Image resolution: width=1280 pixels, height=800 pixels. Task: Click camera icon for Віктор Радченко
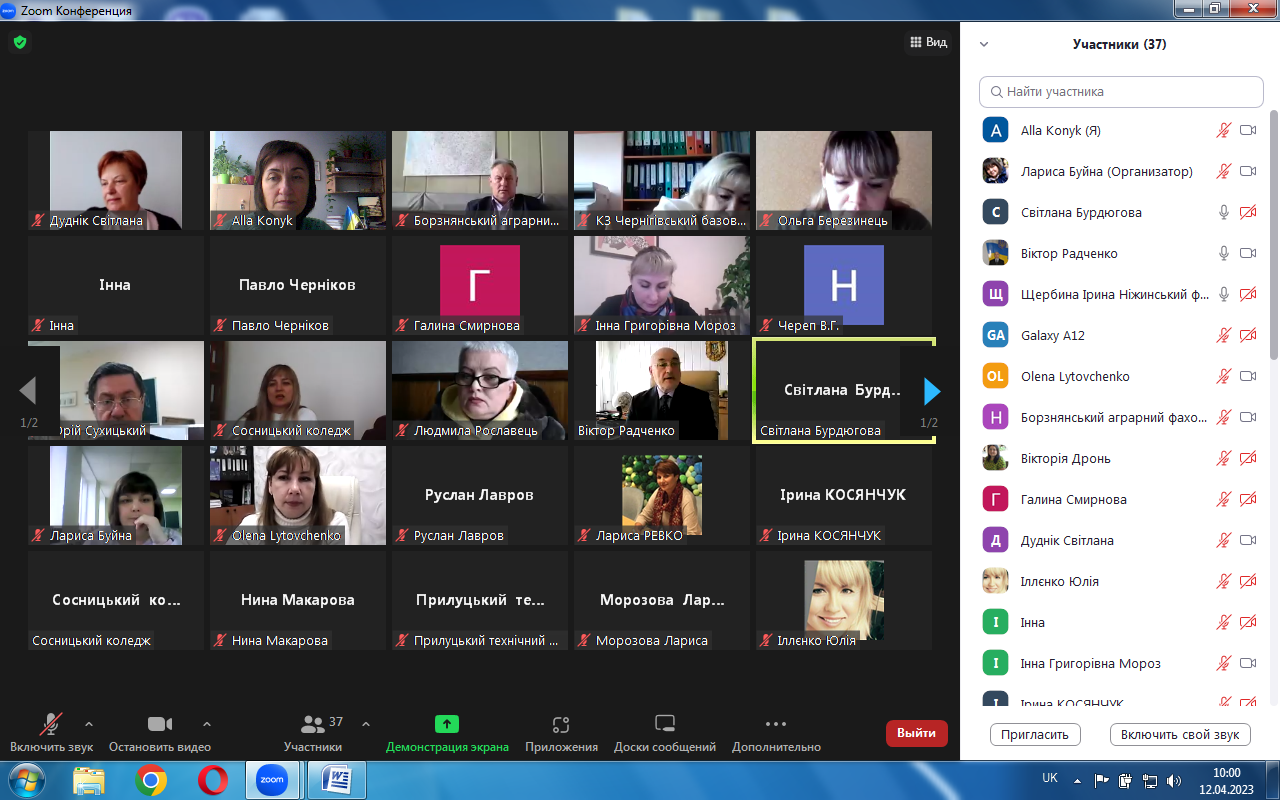[1248, 253]
